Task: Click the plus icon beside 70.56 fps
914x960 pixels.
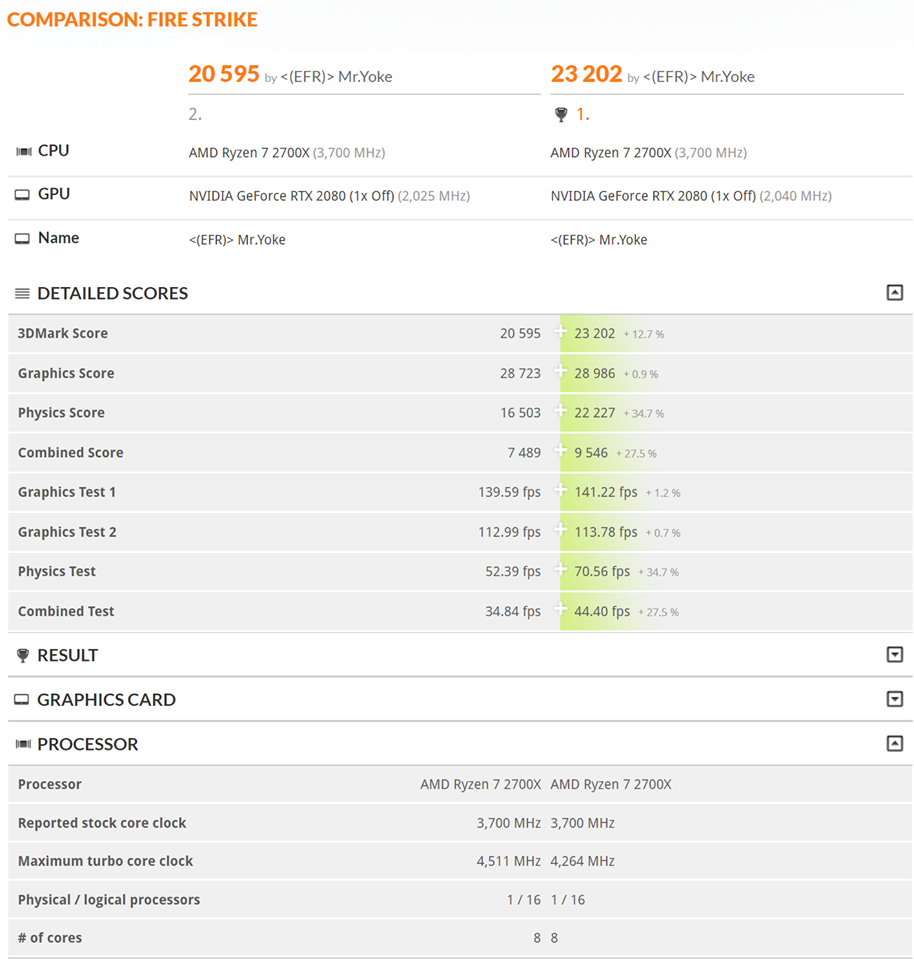Action: tap(560, 569)
